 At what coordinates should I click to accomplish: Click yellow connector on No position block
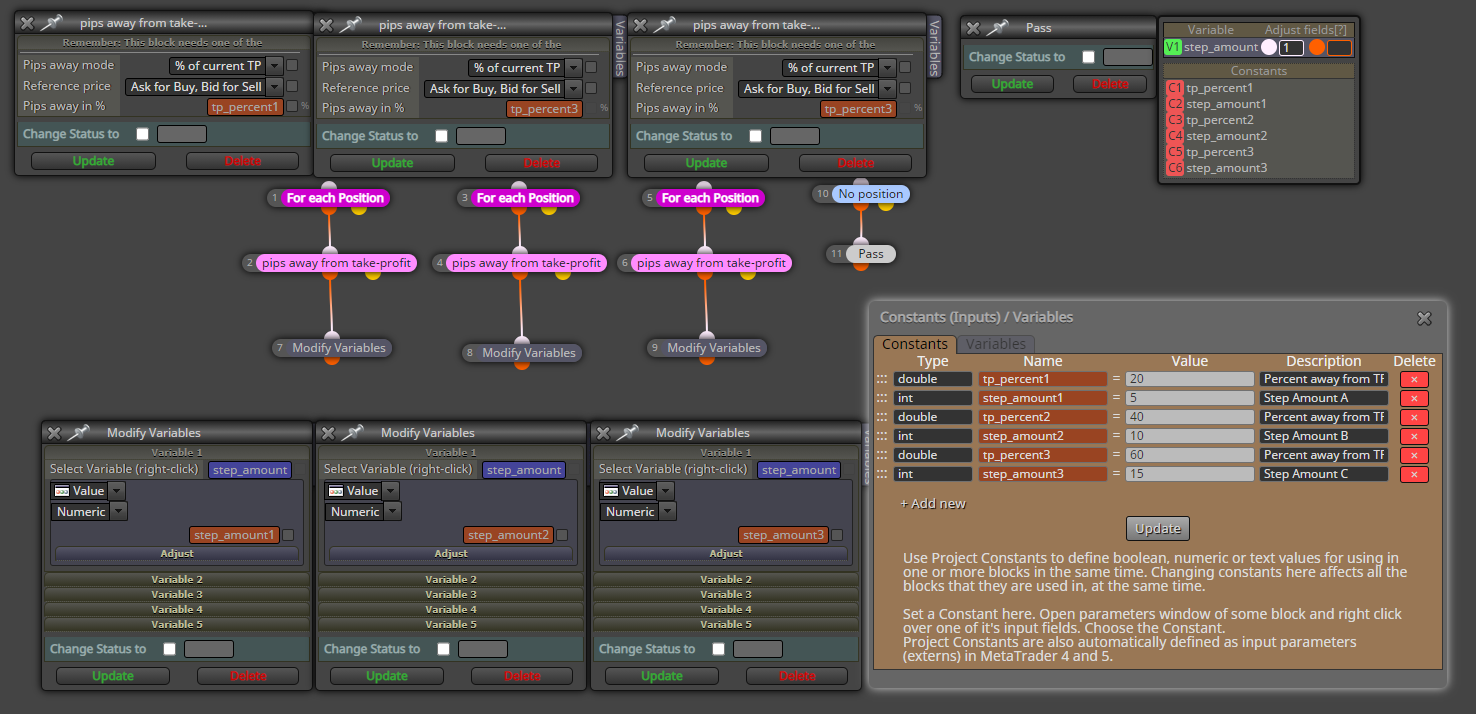pyautogui.click(x=885, y=205)
